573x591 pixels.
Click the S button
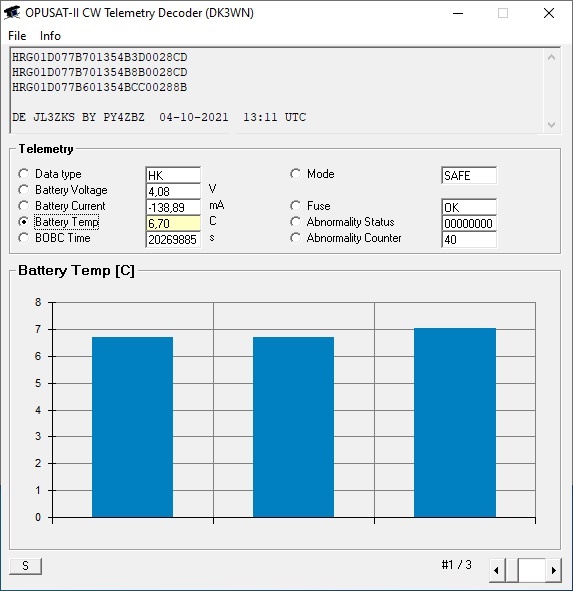[25, 566]
